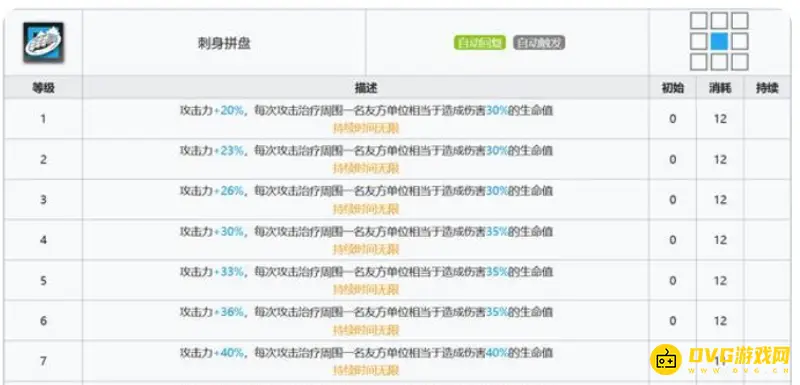Click the 等级 column header
The image size is (800, 385).
pos(43,88)
